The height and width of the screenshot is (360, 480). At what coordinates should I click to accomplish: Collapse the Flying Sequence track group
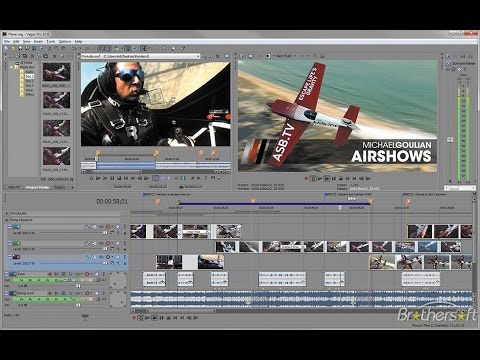(x=6, y=220)
